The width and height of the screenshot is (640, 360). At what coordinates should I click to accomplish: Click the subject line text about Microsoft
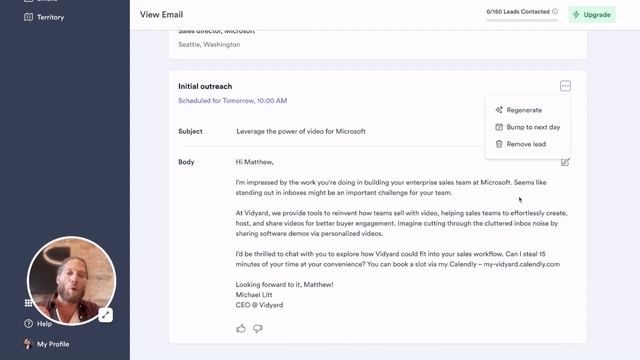tap(301, 131)
